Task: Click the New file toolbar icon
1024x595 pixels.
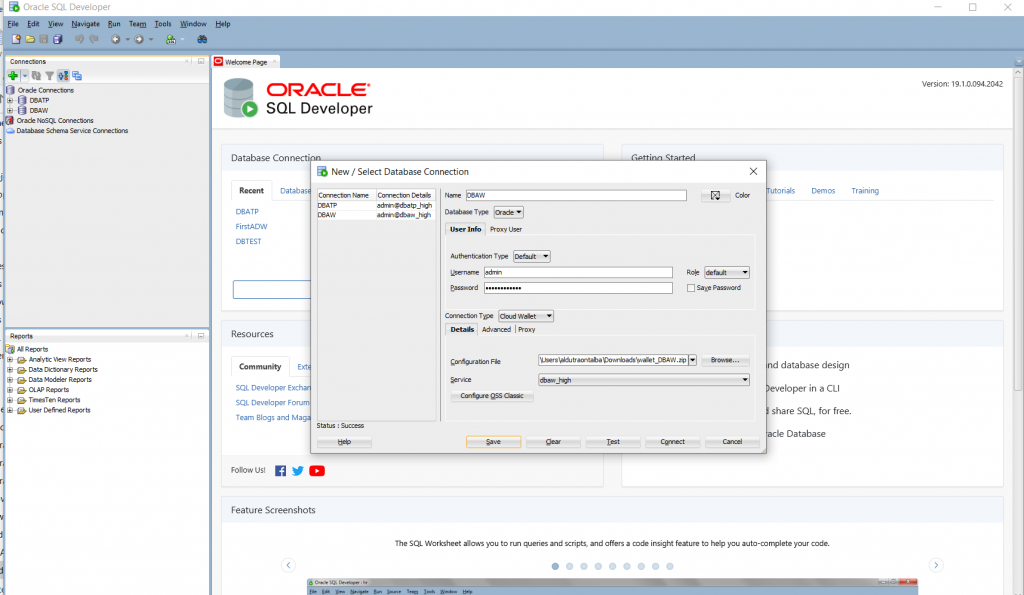Action: point(16,39)
